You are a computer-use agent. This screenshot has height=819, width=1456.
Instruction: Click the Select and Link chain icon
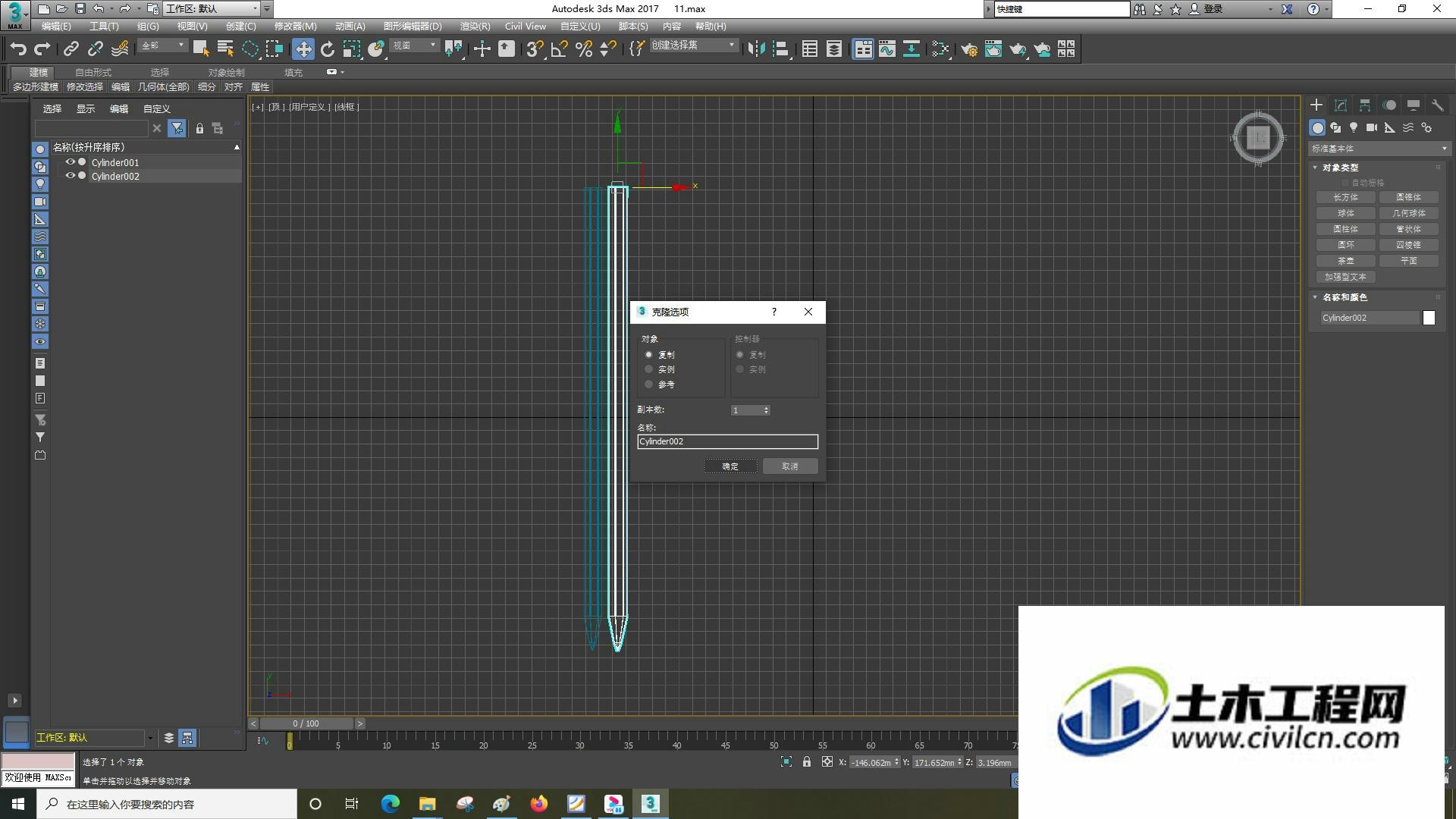[x=71, y=49]
